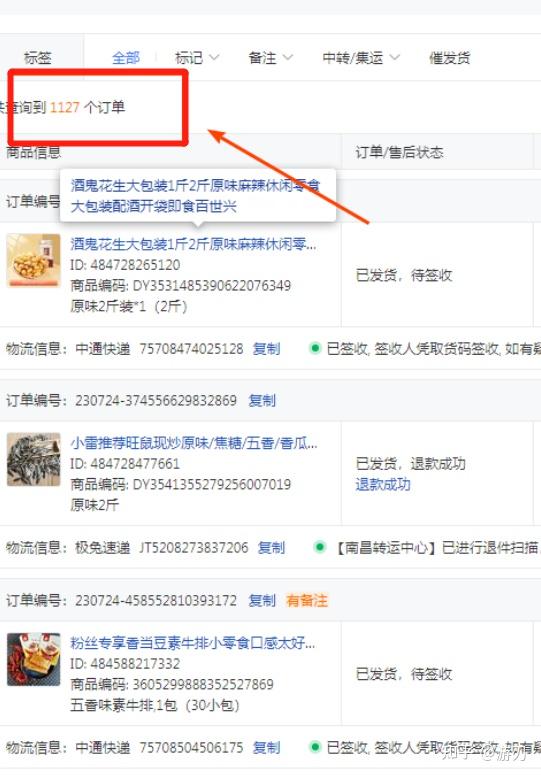Copy order number 230724-458552810393172
The width and height of the screenshot is (541, 777).
262,600
